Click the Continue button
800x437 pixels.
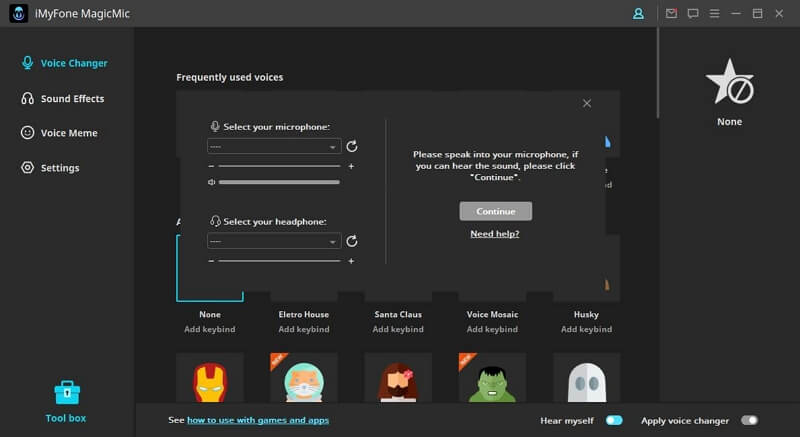tap(495, 211)
